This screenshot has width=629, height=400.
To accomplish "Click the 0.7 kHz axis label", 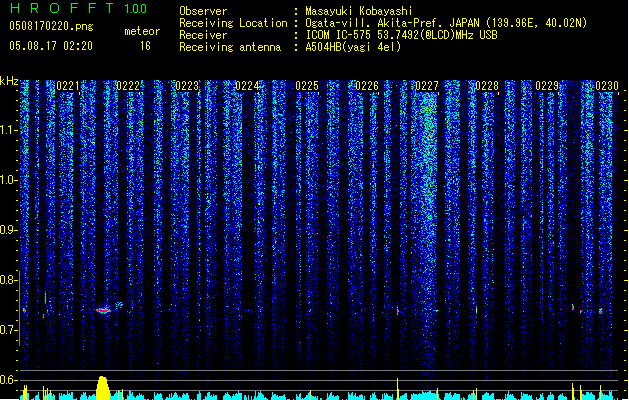I will pos(8,330).
